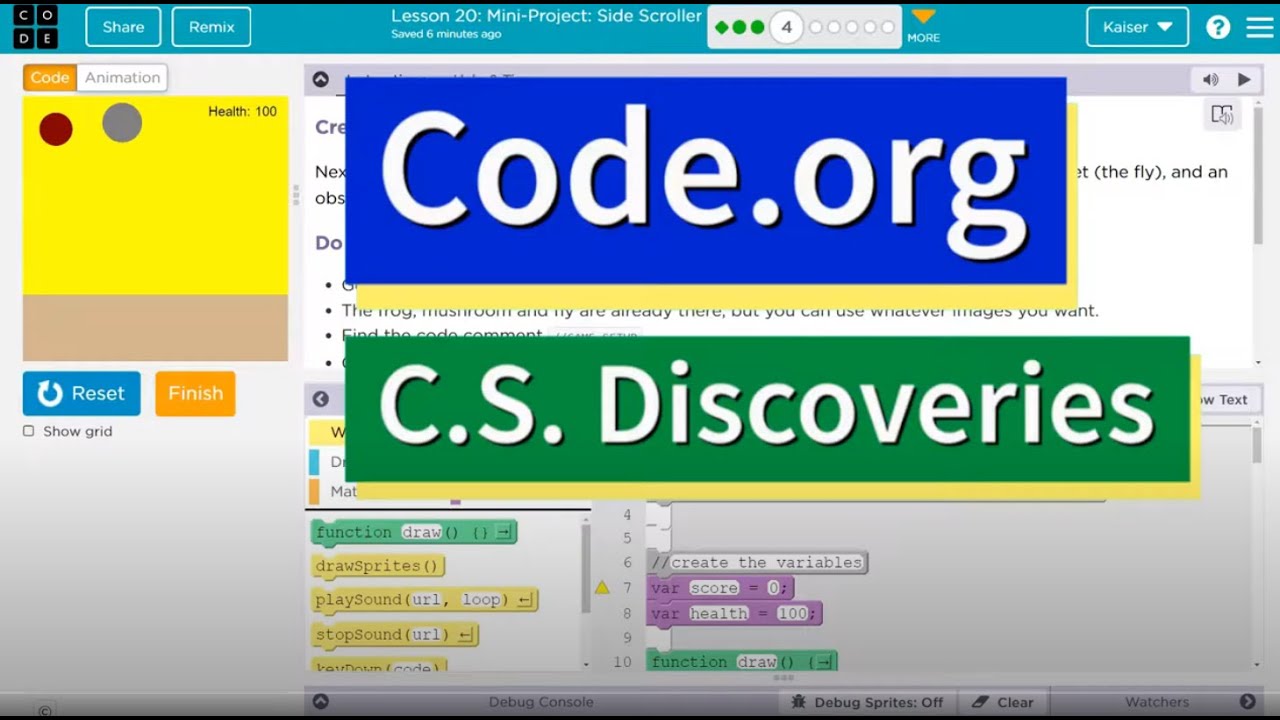Clear the debug console
Screen dimensions: 1280x720
click(1002, 702)
